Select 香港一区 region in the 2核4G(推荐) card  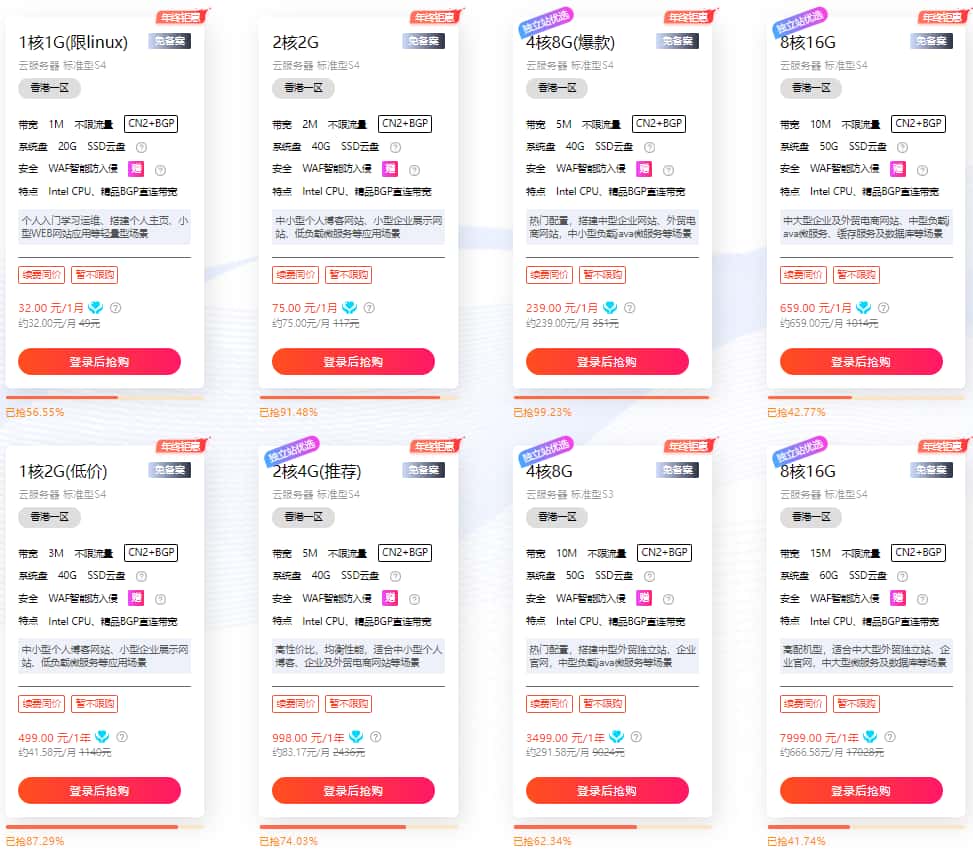[x=303, y=517]
